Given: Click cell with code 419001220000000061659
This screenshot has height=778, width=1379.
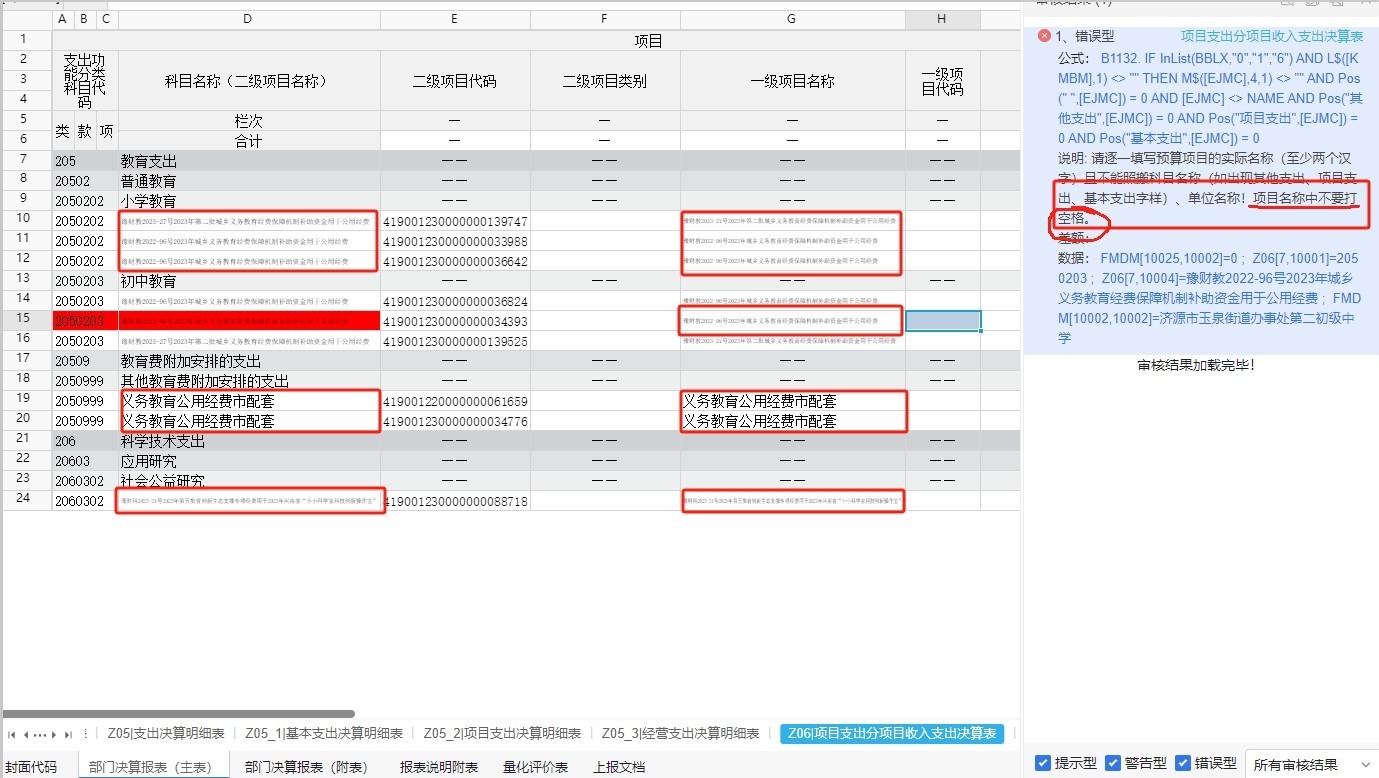Looking at the screenshot, I should [455, 401].
